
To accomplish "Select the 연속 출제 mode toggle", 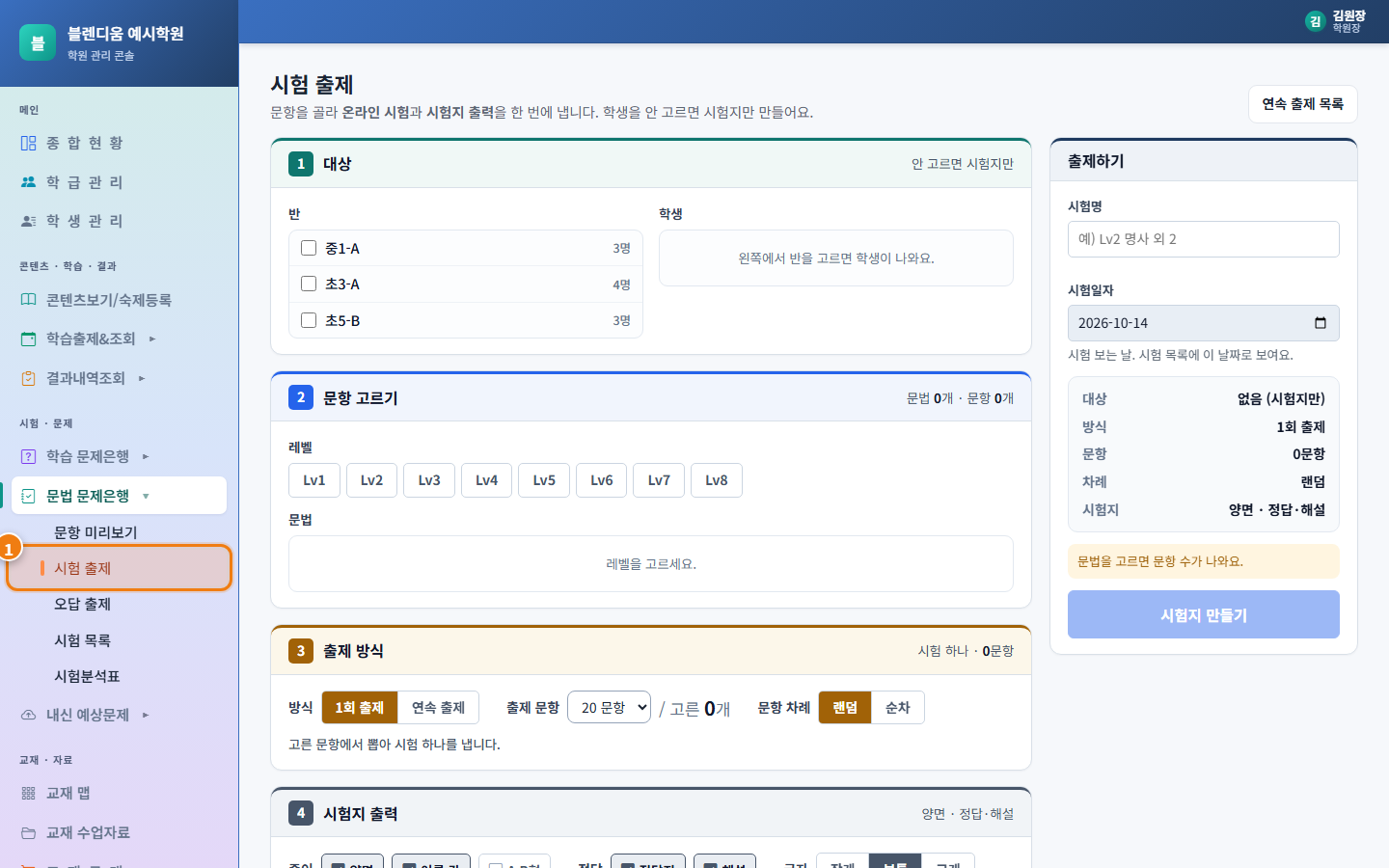I will pyautogui.click(x=438, y=708).
